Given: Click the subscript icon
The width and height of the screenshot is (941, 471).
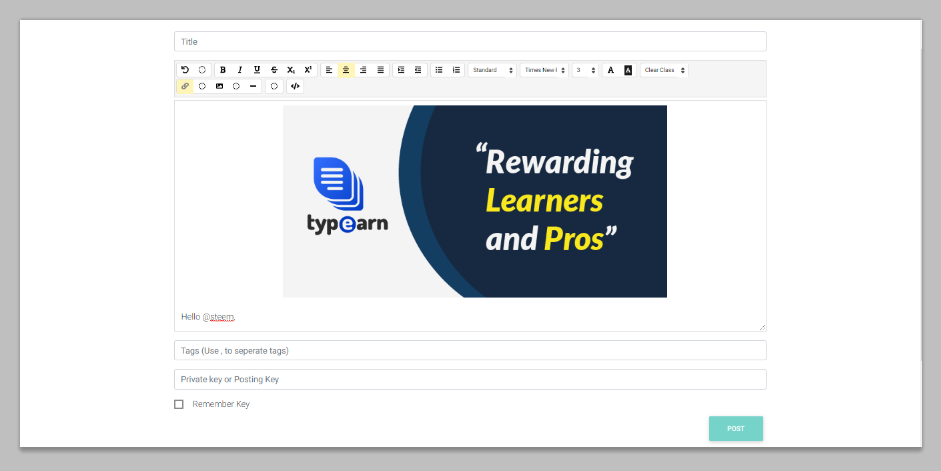Looking at the screenshot, I should 291,70.
